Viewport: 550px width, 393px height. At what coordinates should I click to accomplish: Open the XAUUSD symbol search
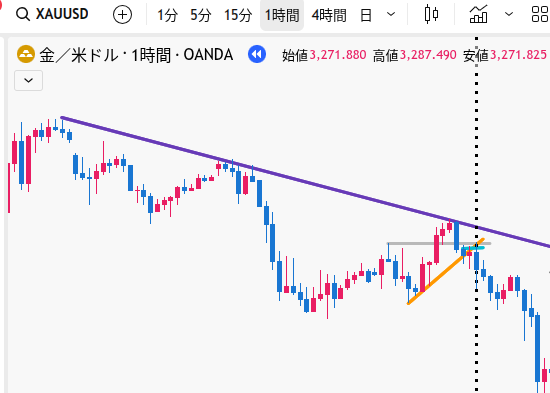pos(53,14)
